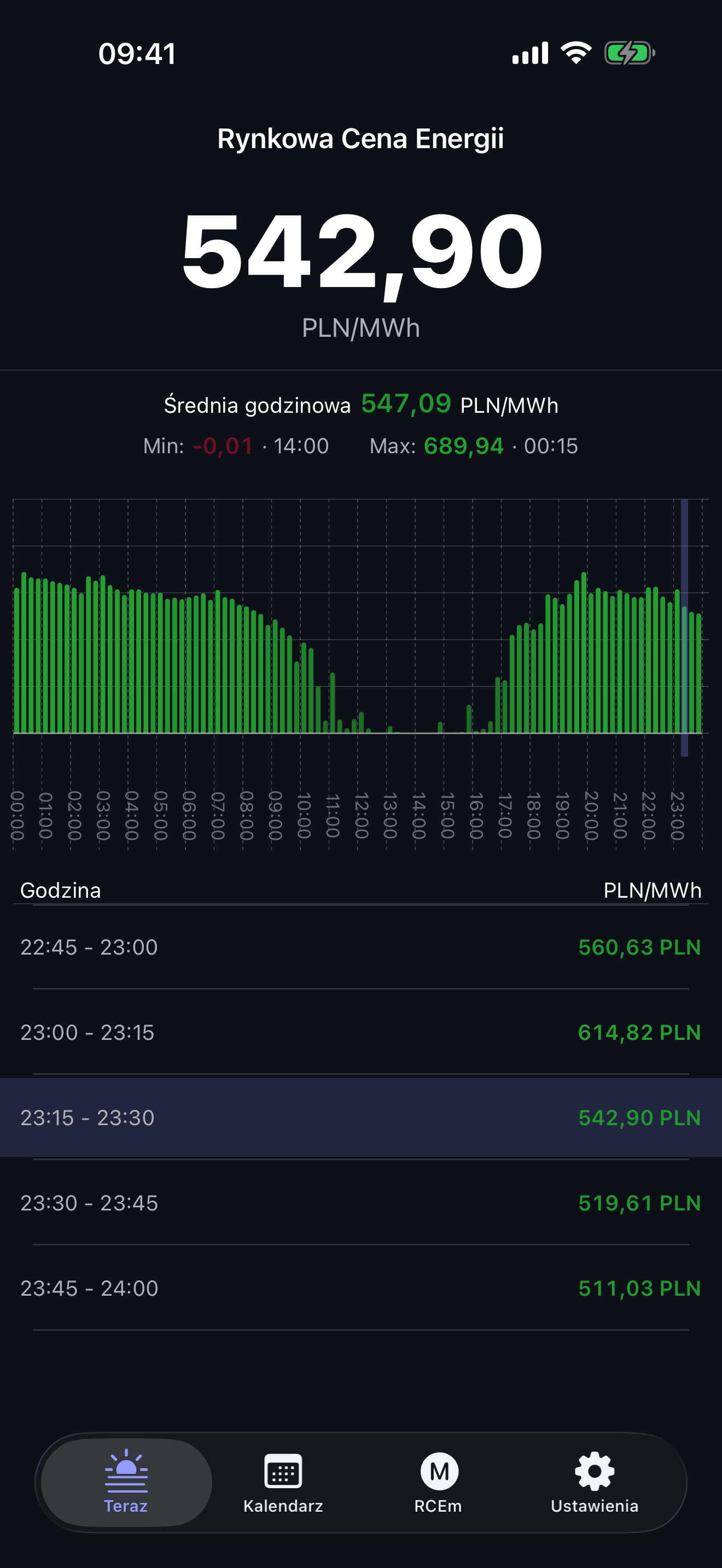Select the RCEm circled M icon
722x1568 pixels.
click(439, 1471)
